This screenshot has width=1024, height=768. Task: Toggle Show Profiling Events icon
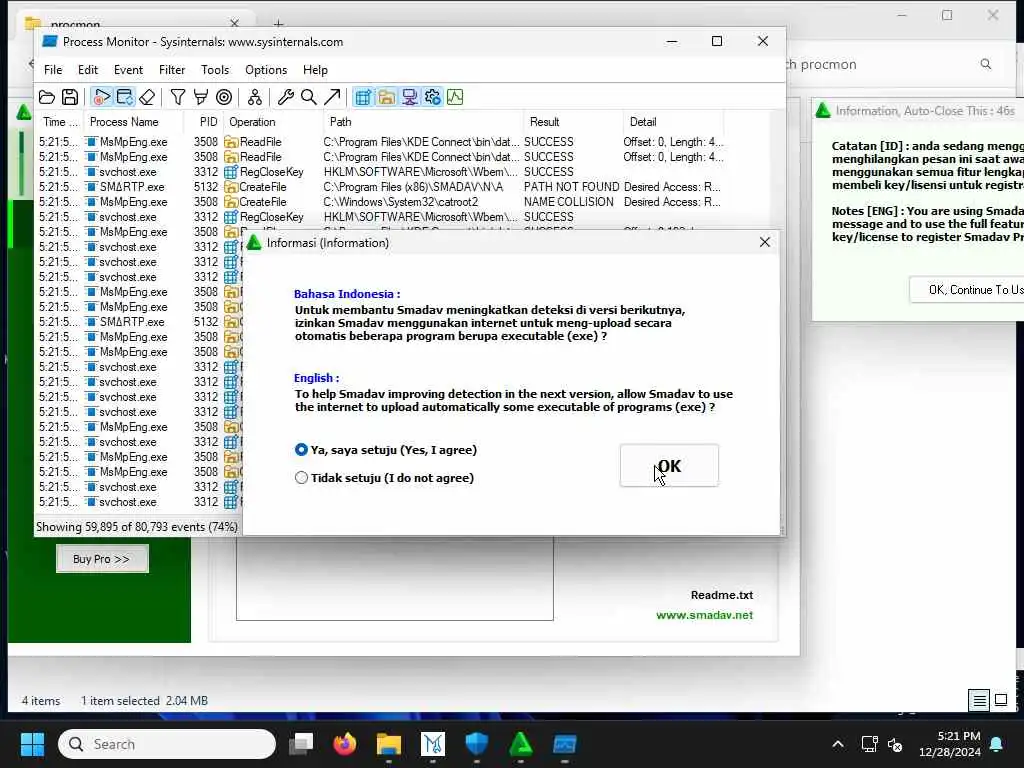click(x=455, y=97)
